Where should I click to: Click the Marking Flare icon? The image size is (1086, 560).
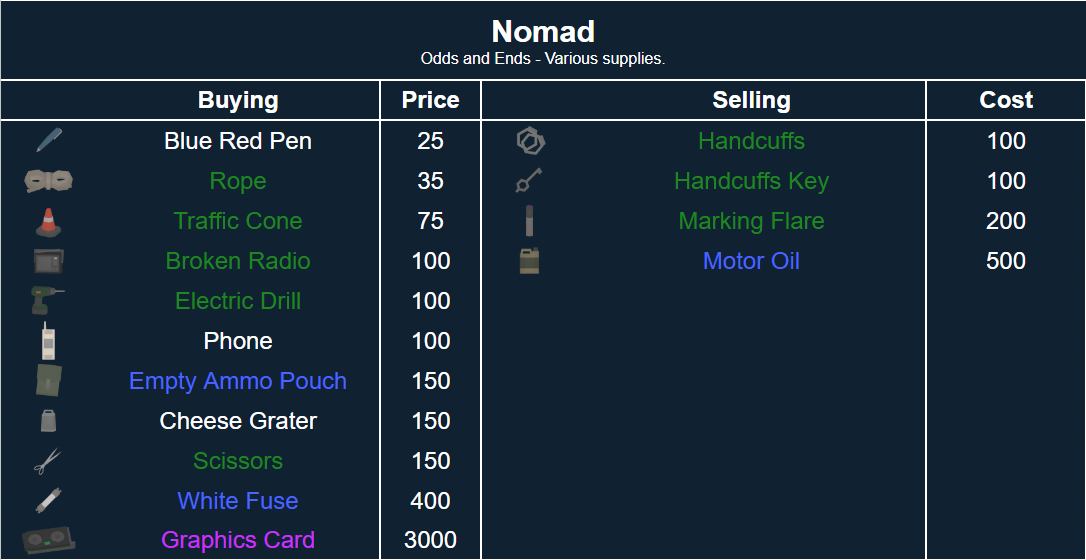(x=529, y=221)
